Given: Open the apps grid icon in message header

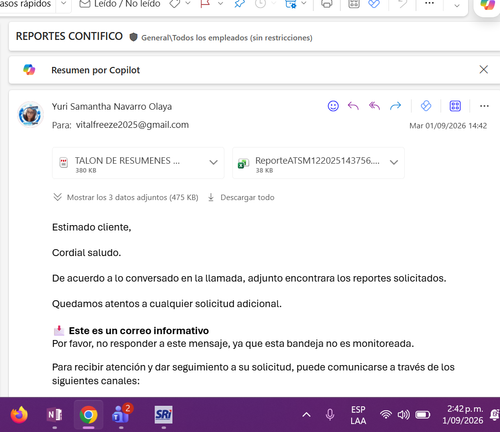Looking at the screenshot, I should 455,106.
